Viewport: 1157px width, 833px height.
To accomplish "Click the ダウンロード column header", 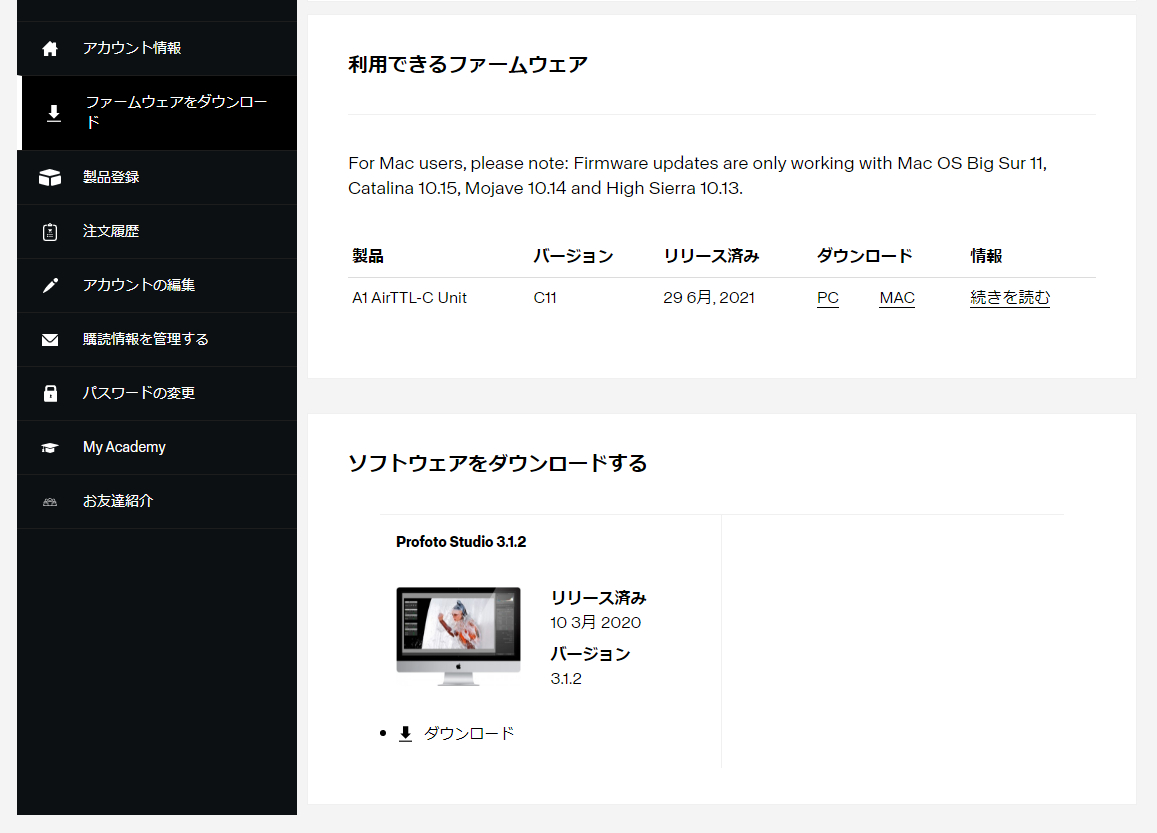I will click(864, 256).
